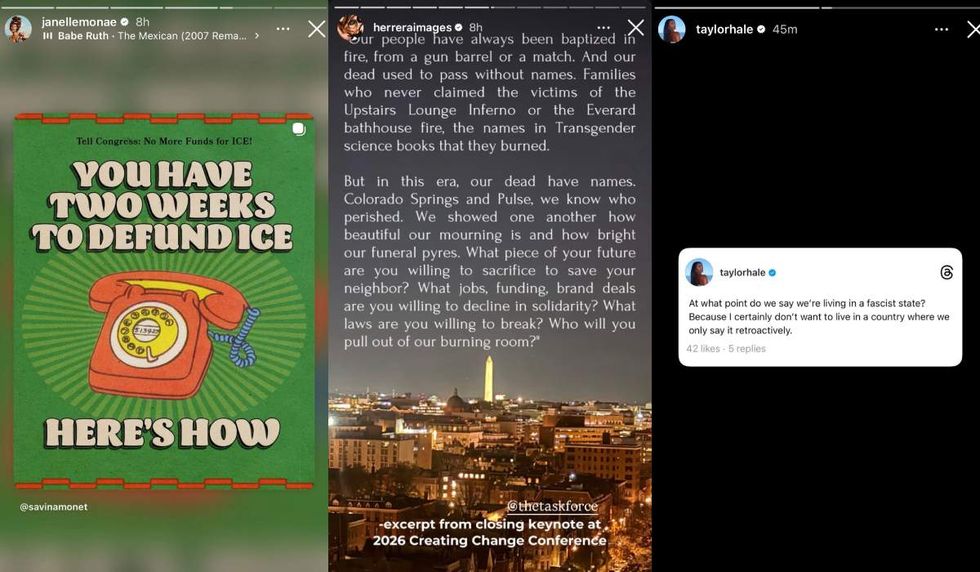
Task: Click the janellemonae username
Action: click(79, 22)
